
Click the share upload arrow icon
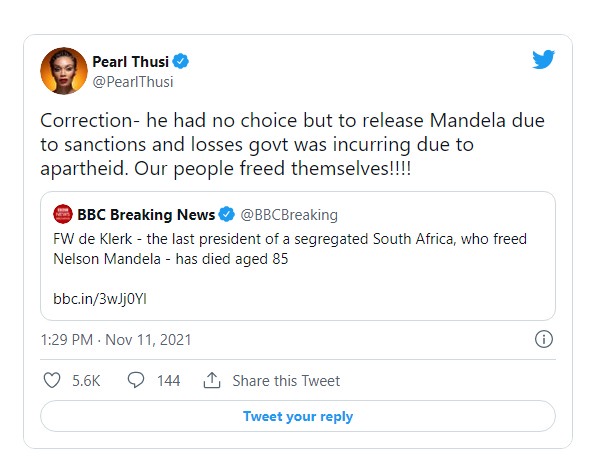pos(212,380)
